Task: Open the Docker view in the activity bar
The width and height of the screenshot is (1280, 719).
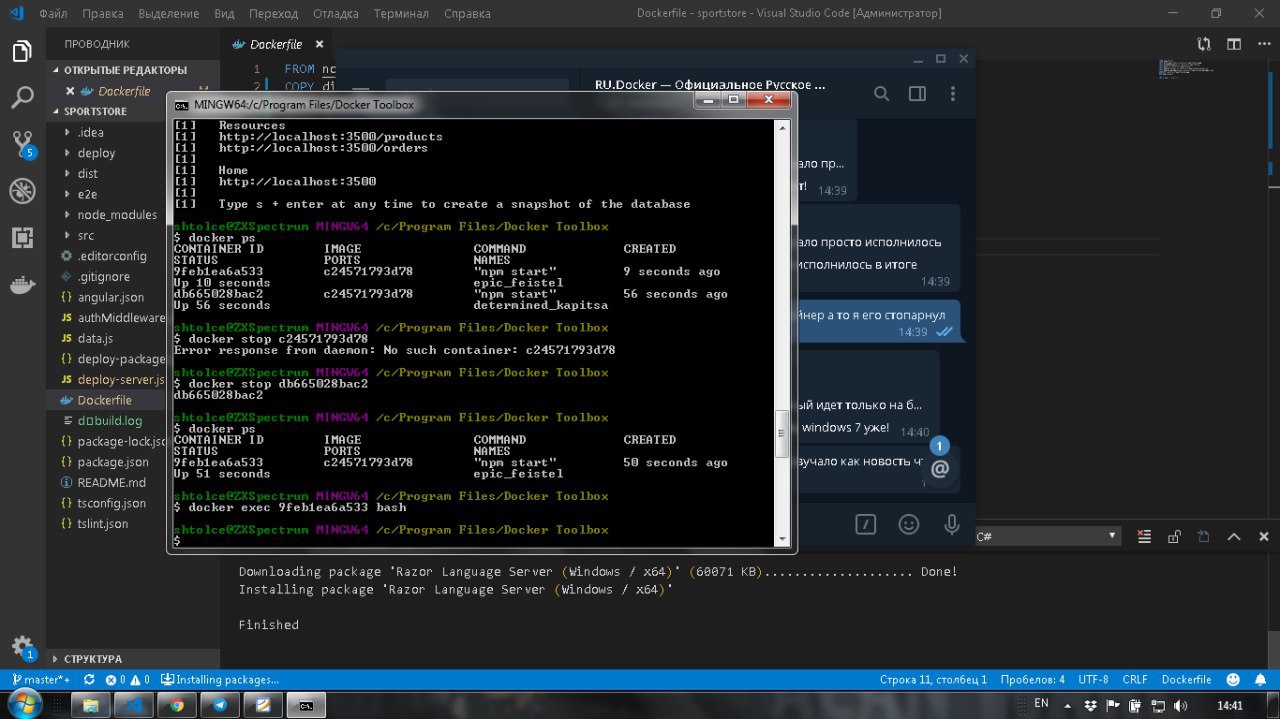Action: (22, 283)
